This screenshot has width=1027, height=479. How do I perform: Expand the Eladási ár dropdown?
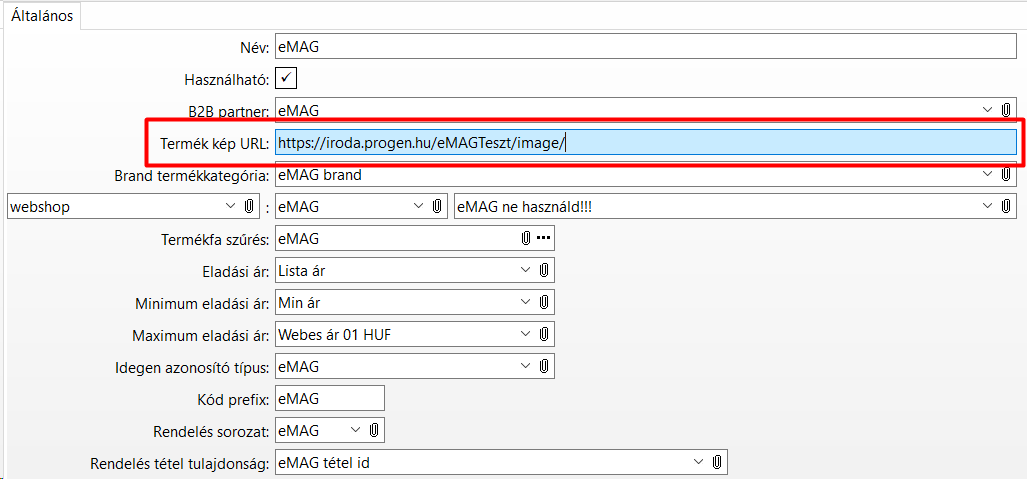coord(526,269)
